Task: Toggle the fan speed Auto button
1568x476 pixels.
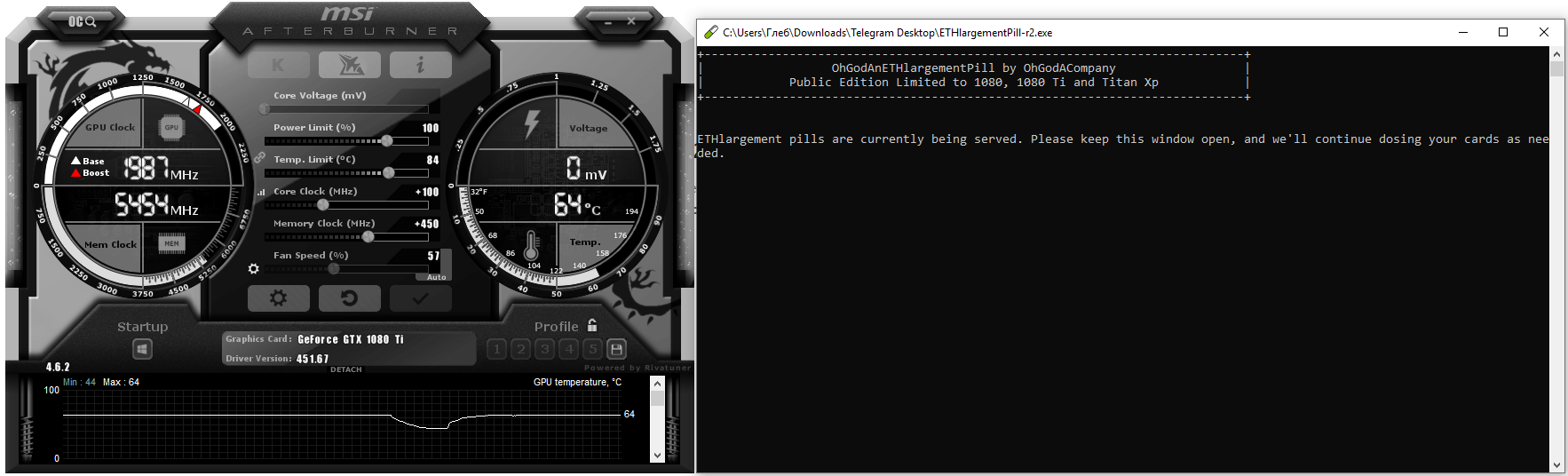Action: click(437, 277)
